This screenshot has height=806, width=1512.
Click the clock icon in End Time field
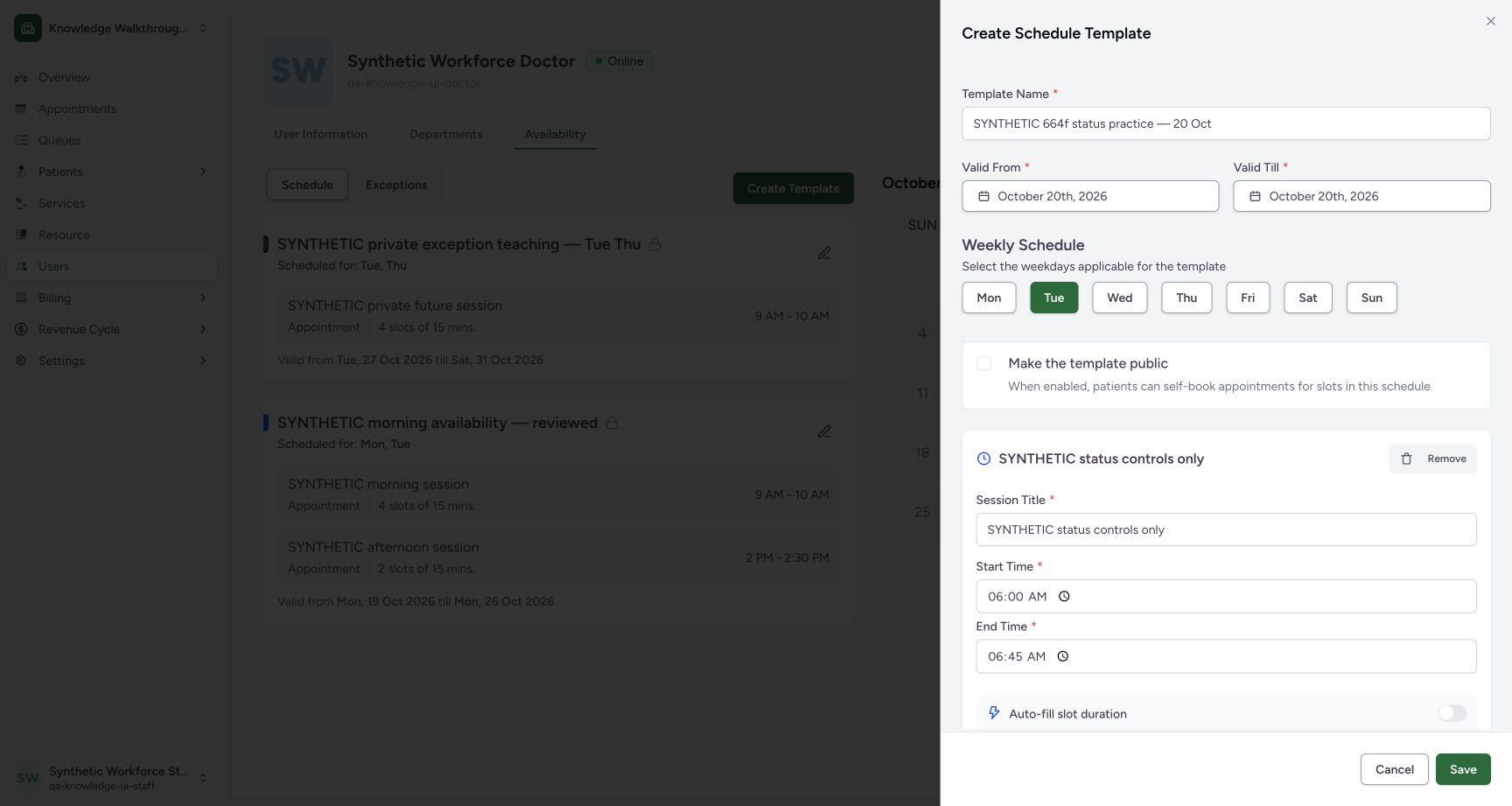pyautogui.click(x=1063, y=656)
